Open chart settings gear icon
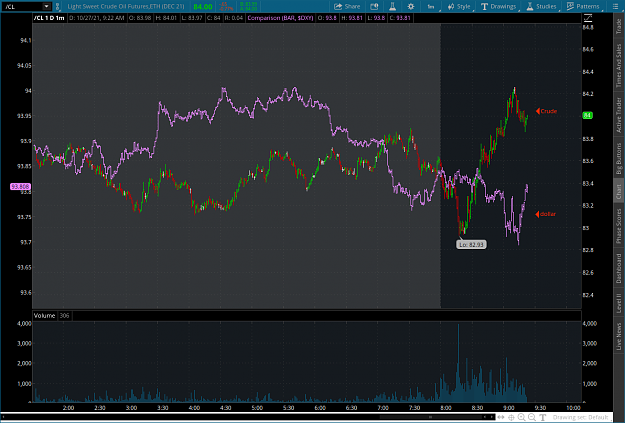625x423 pixels. [x=411, y=6]
